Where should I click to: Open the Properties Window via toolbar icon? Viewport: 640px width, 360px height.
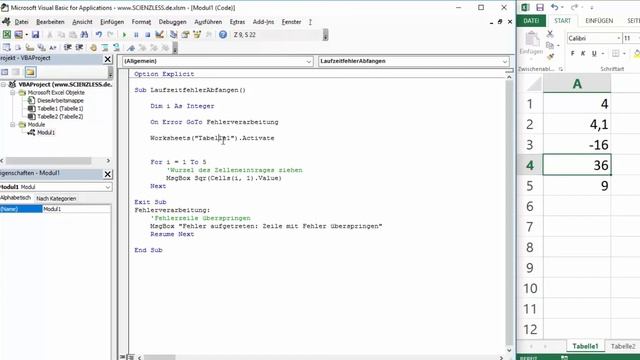pyautogui.click(x=185, y=35)
